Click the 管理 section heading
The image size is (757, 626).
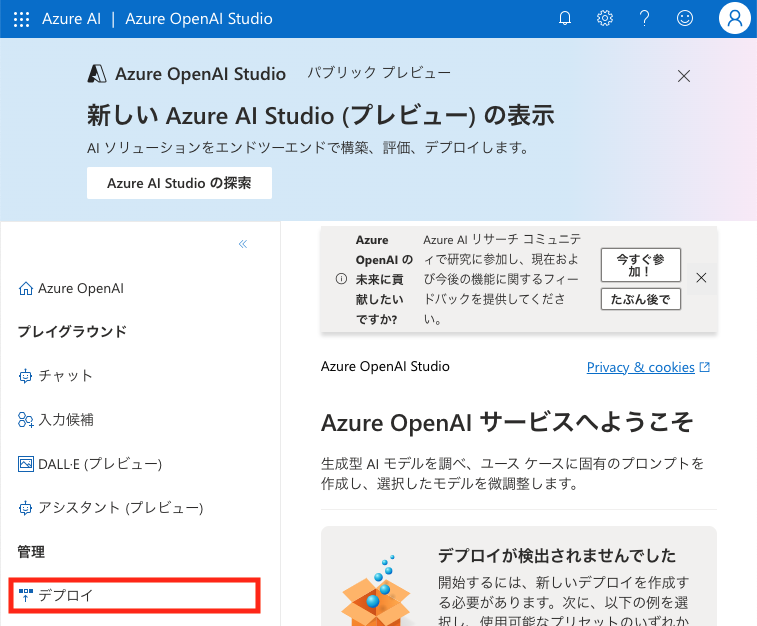[x=31, y=552]
